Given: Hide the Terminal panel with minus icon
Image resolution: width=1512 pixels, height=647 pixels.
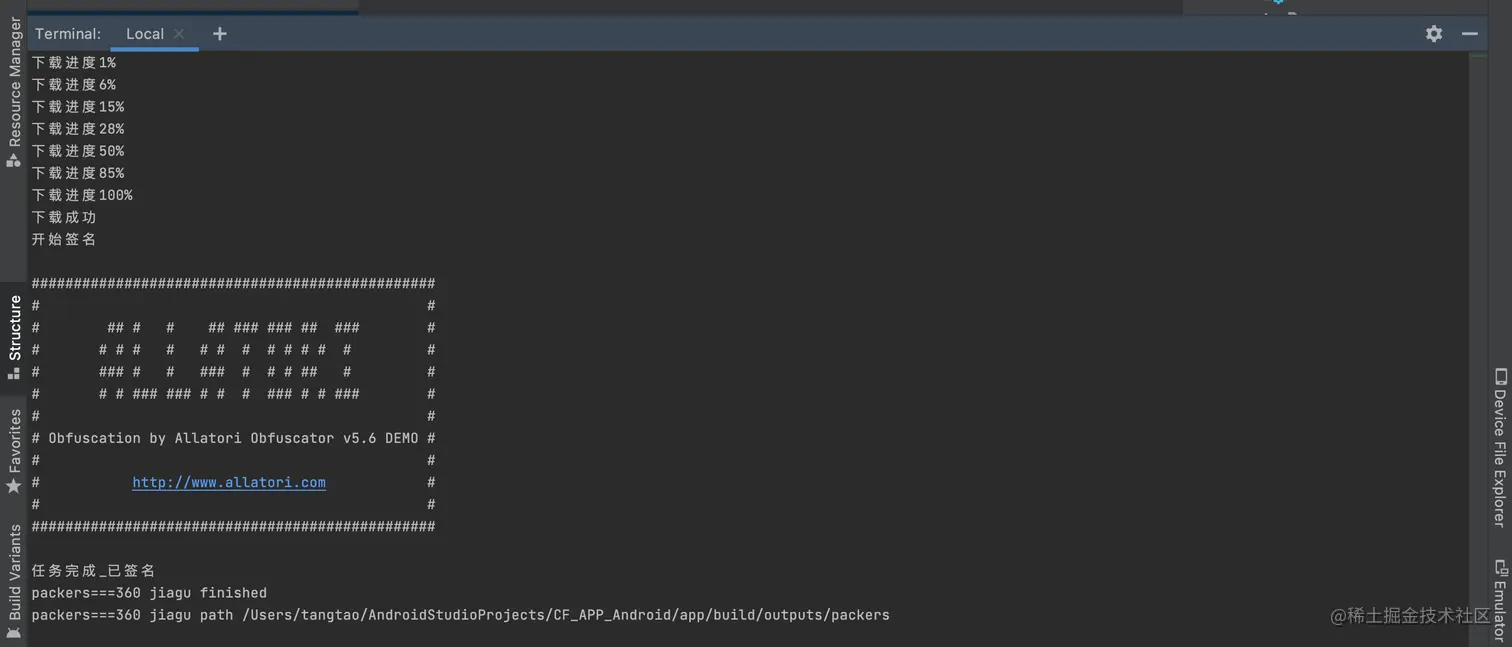Looking at the screenshot, I should (x=1469, y=34).
